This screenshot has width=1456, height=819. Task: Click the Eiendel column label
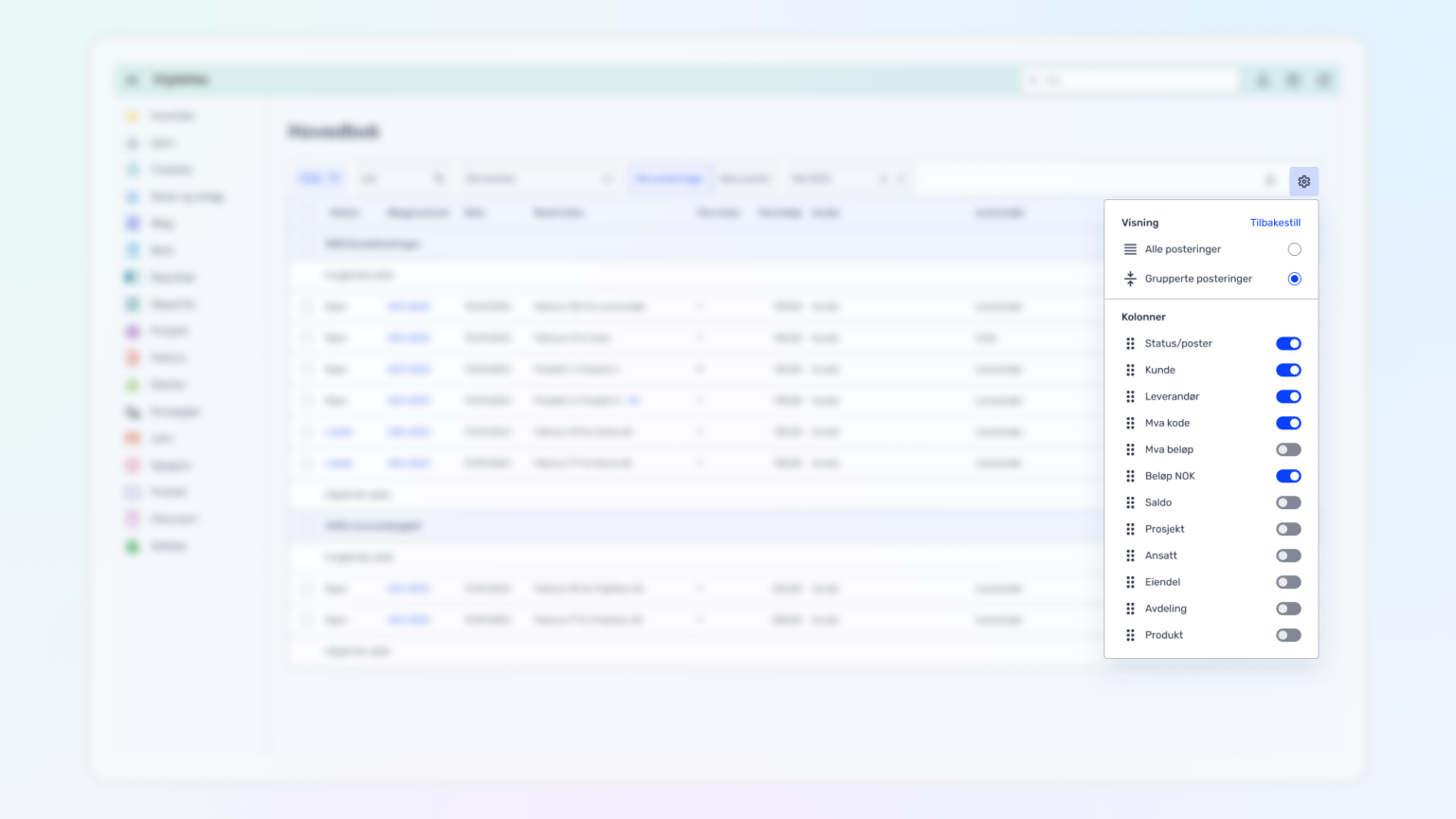tap(1162, 583)
